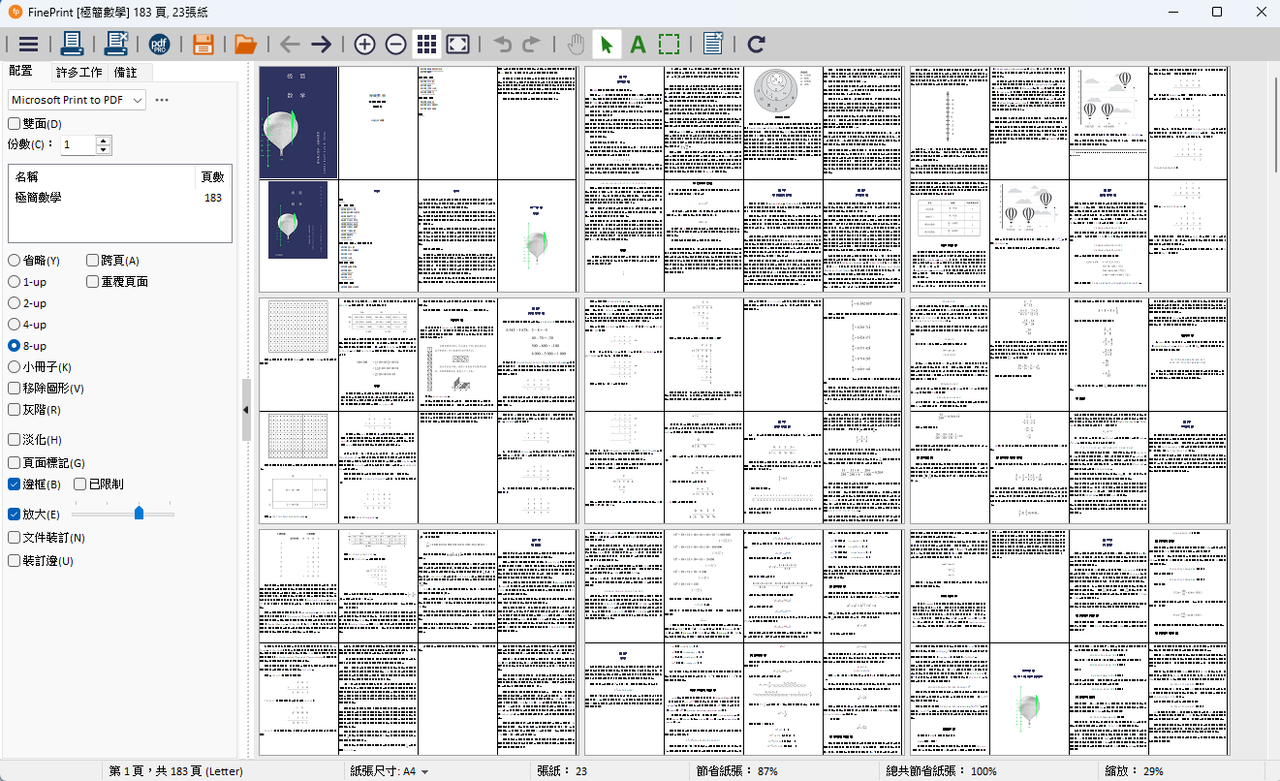Open the 紙張尺寸 A4 paper size dropdown
1280x781 pixels.
click(x=389, y=771)
